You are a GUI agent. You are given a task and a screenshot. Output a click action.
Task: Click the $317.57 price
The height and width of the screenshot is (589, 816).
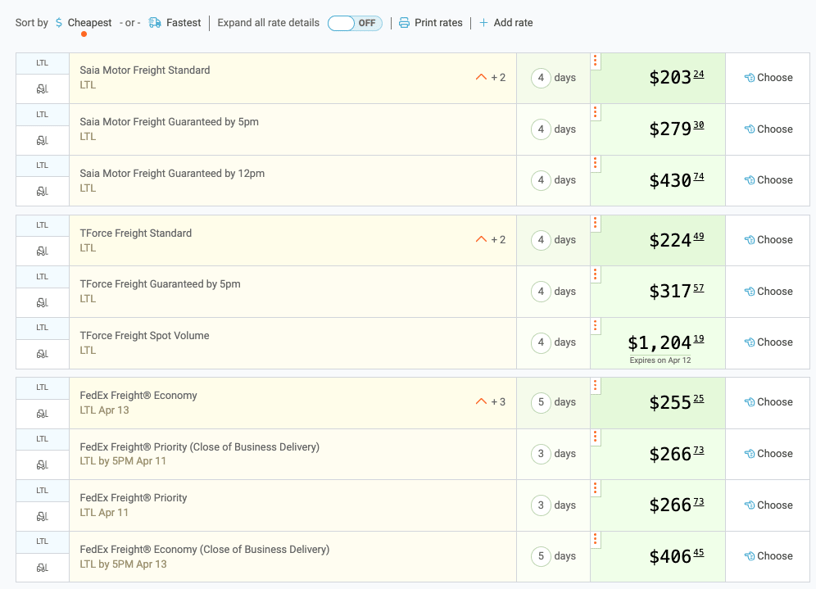pos(676,291)
